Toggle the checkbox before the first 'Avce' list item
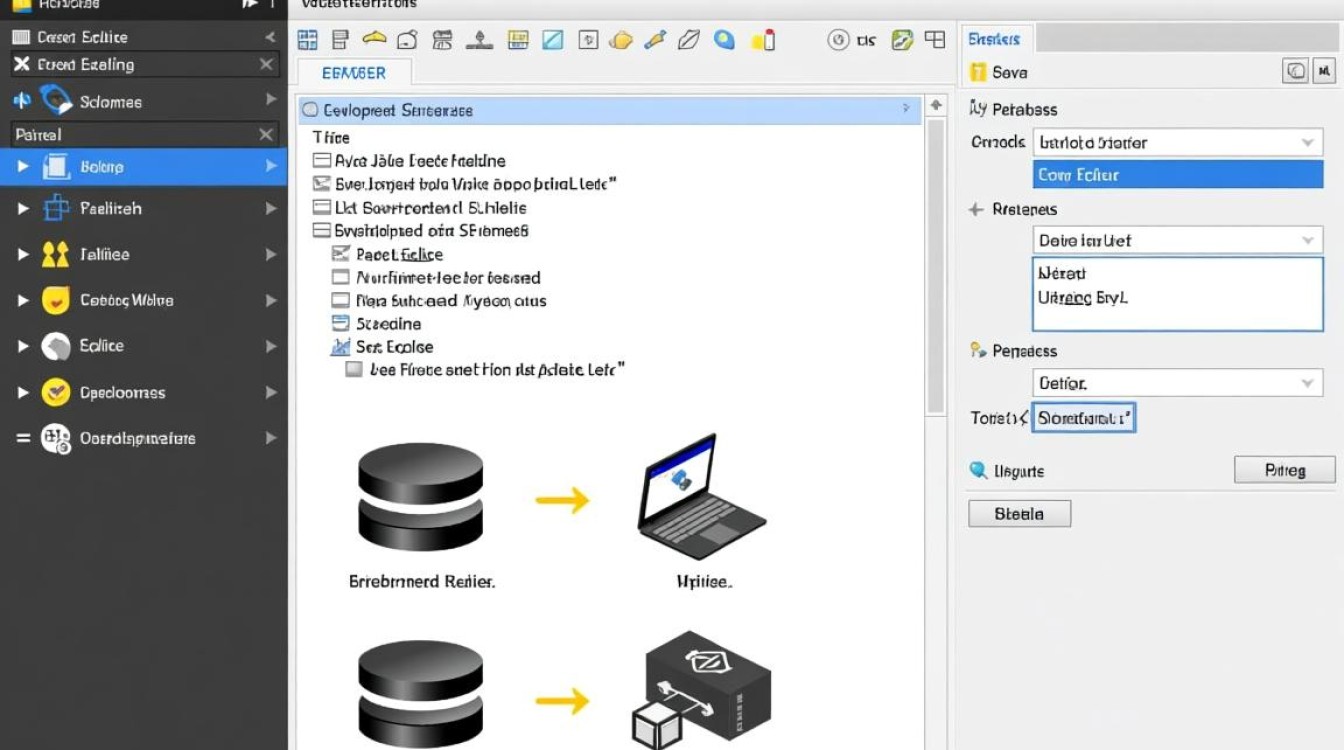Screen dimensions: 1344x750 (x=321, y=161)
